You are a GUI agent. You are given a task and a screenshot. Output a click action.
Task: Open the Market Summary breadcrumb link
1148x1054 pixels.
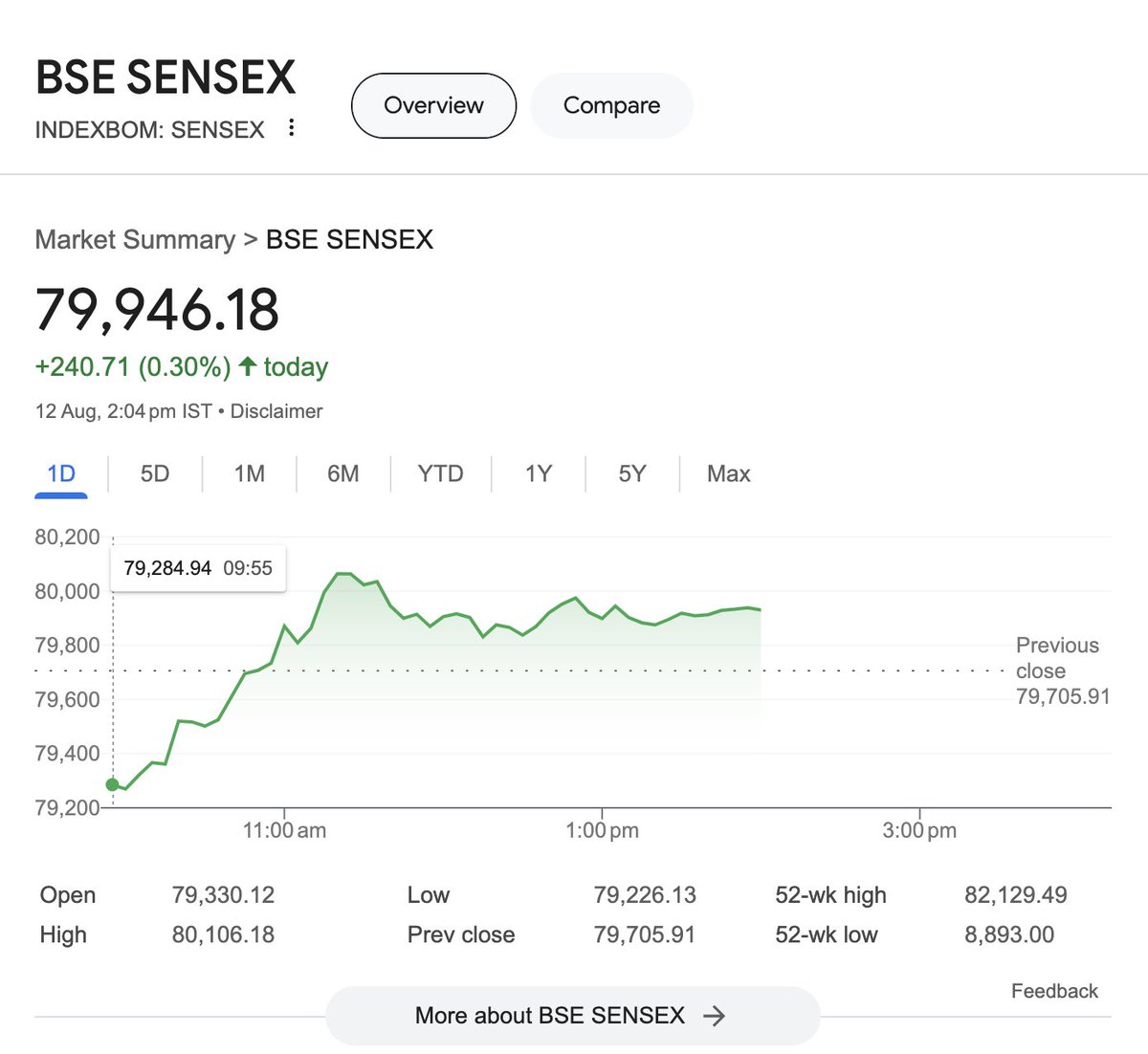click(x=135, y=239)
